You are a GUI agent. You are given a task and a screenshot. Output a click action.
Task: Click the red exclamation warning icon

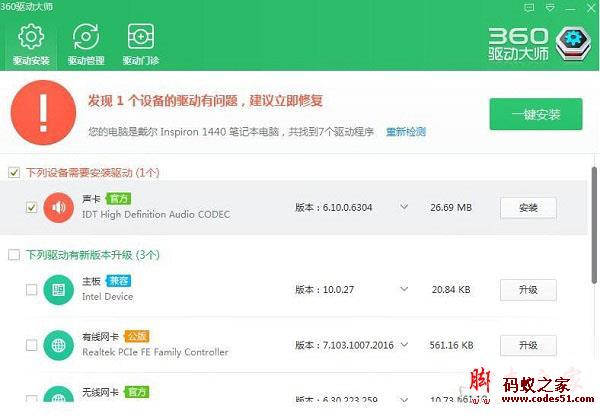(x=43, y=114)
